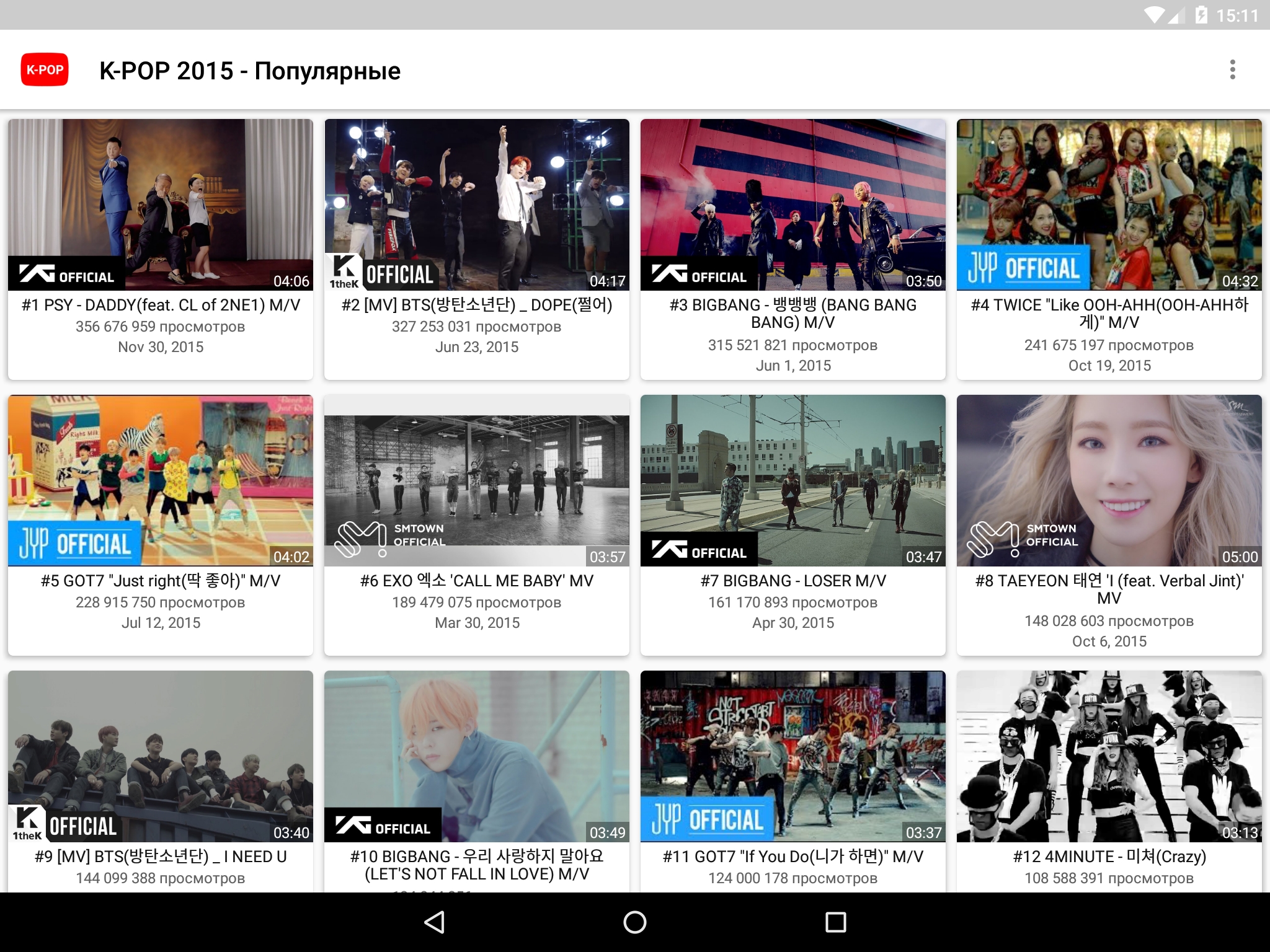Tap the Wi-Fi signal status icon
The image size is (1270, 952).
coord(1154,15)
